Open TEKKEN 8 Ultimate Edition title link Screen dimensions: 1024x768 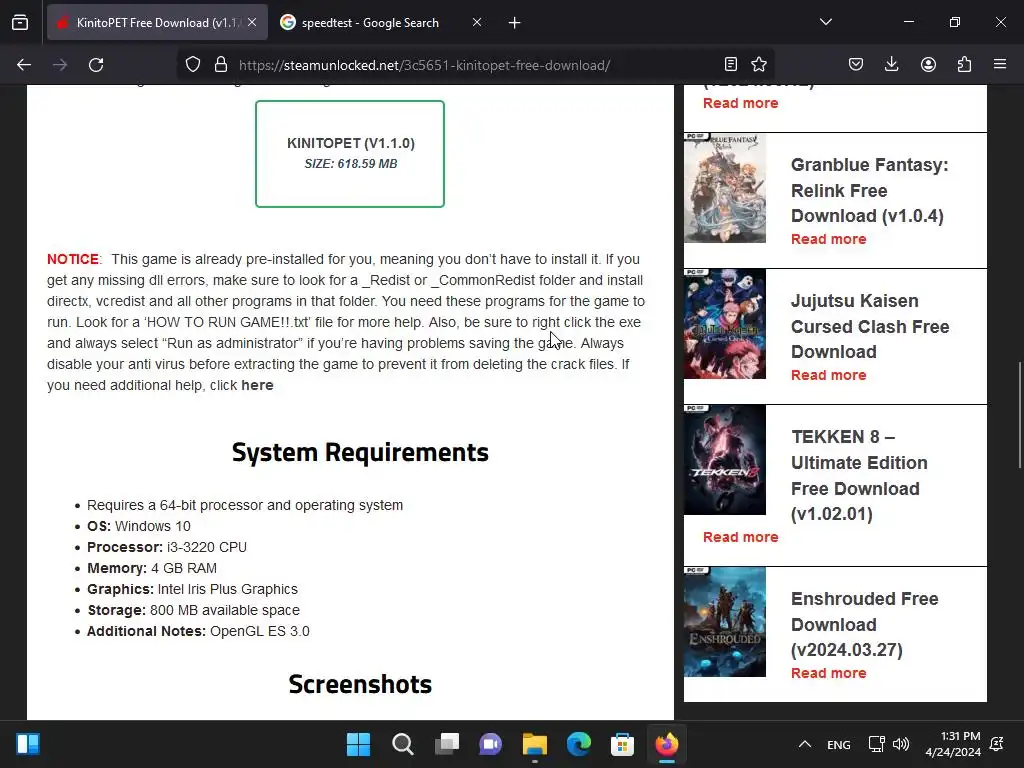(859, 475)
